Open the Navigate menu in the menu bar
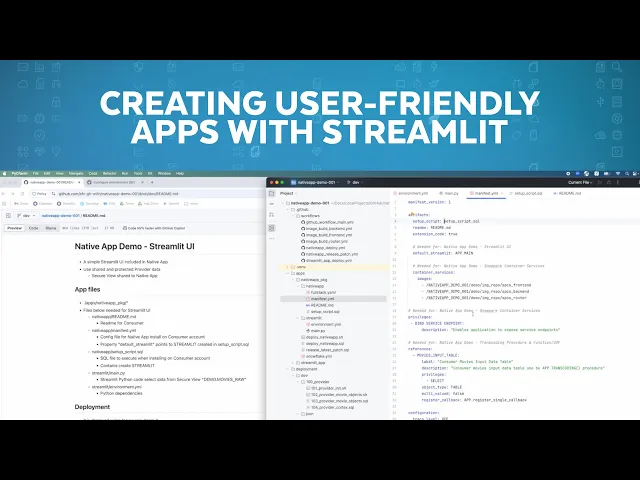This screenshot has height=480, width=640. [x=76, y=173]
